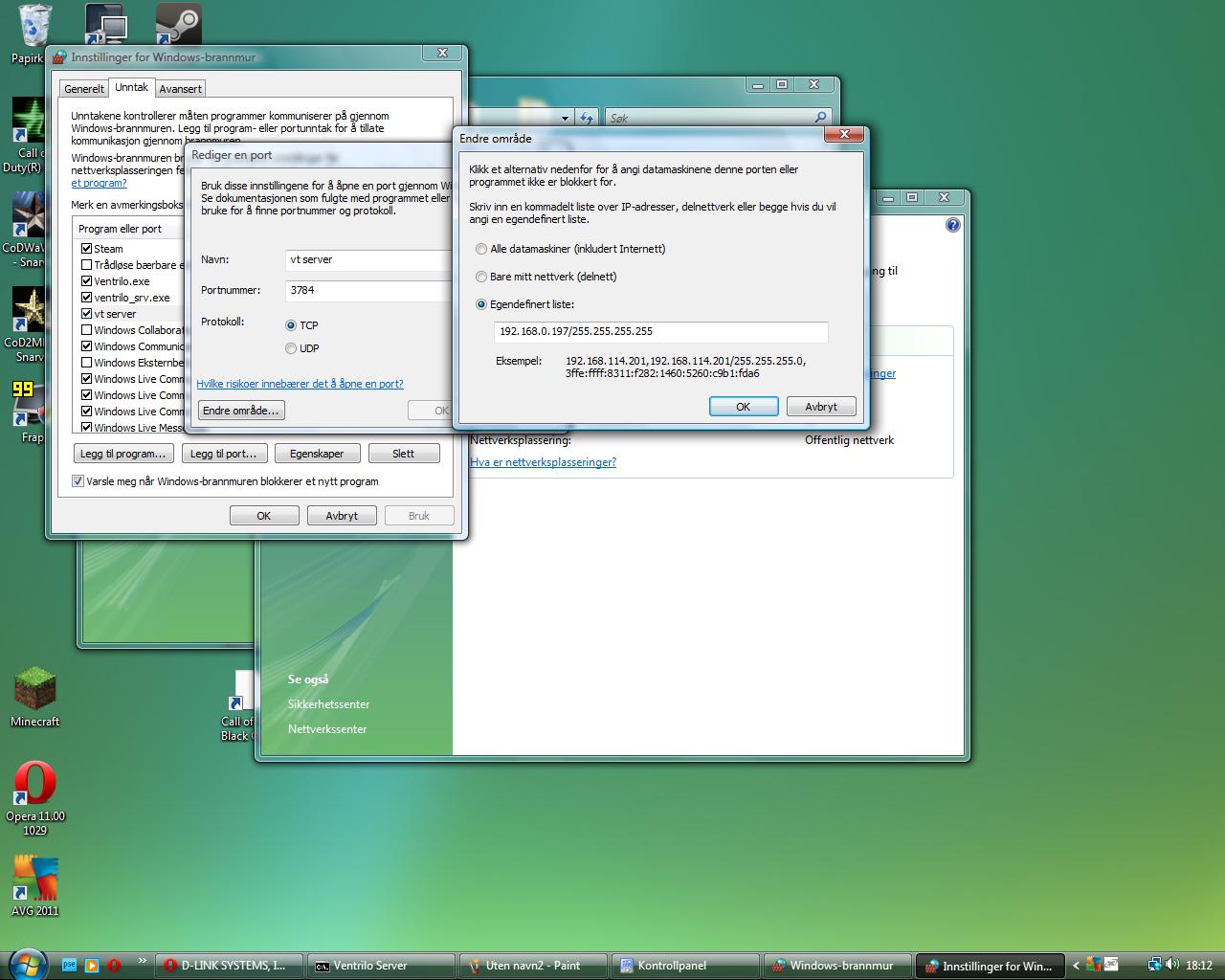The height and width of the screenshot is (980, 1225).
Task: Open the Fraps desktop icon
Action: [x=27, y=412]
